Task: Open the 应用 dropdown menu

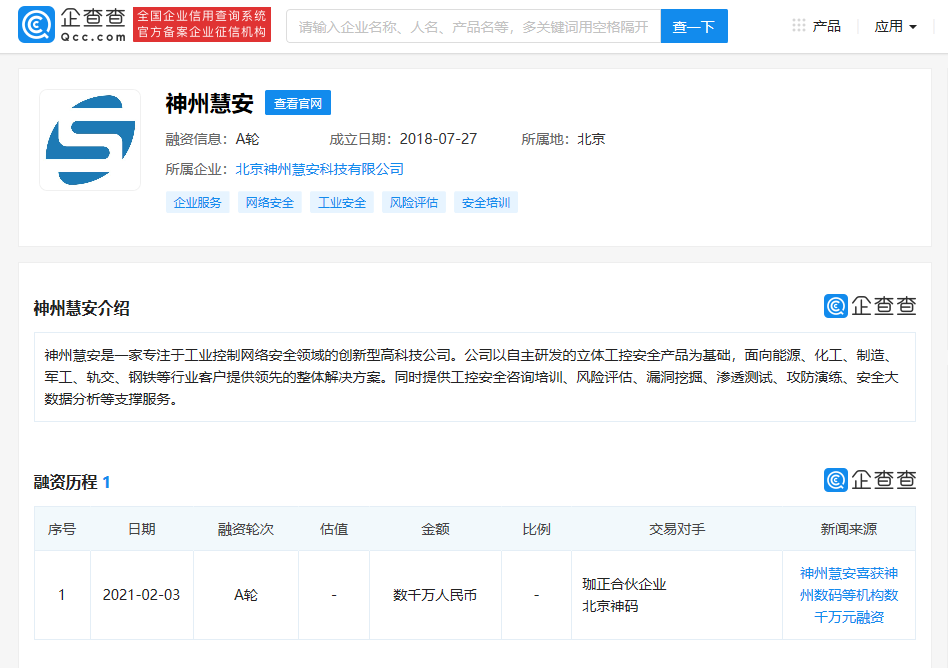Action: tap(895, 26)
